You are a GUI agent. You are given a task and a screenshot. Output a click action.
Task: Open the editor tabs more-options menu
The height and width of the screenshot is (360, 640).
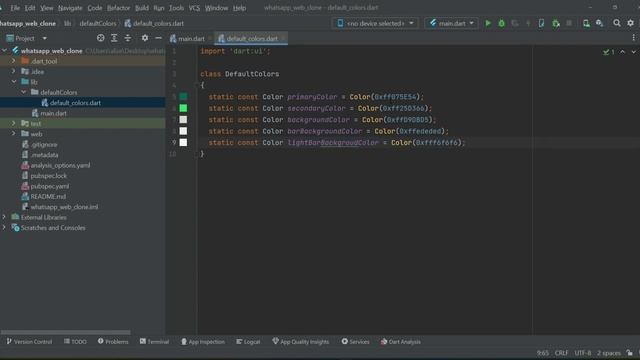[x=633, y=38]
